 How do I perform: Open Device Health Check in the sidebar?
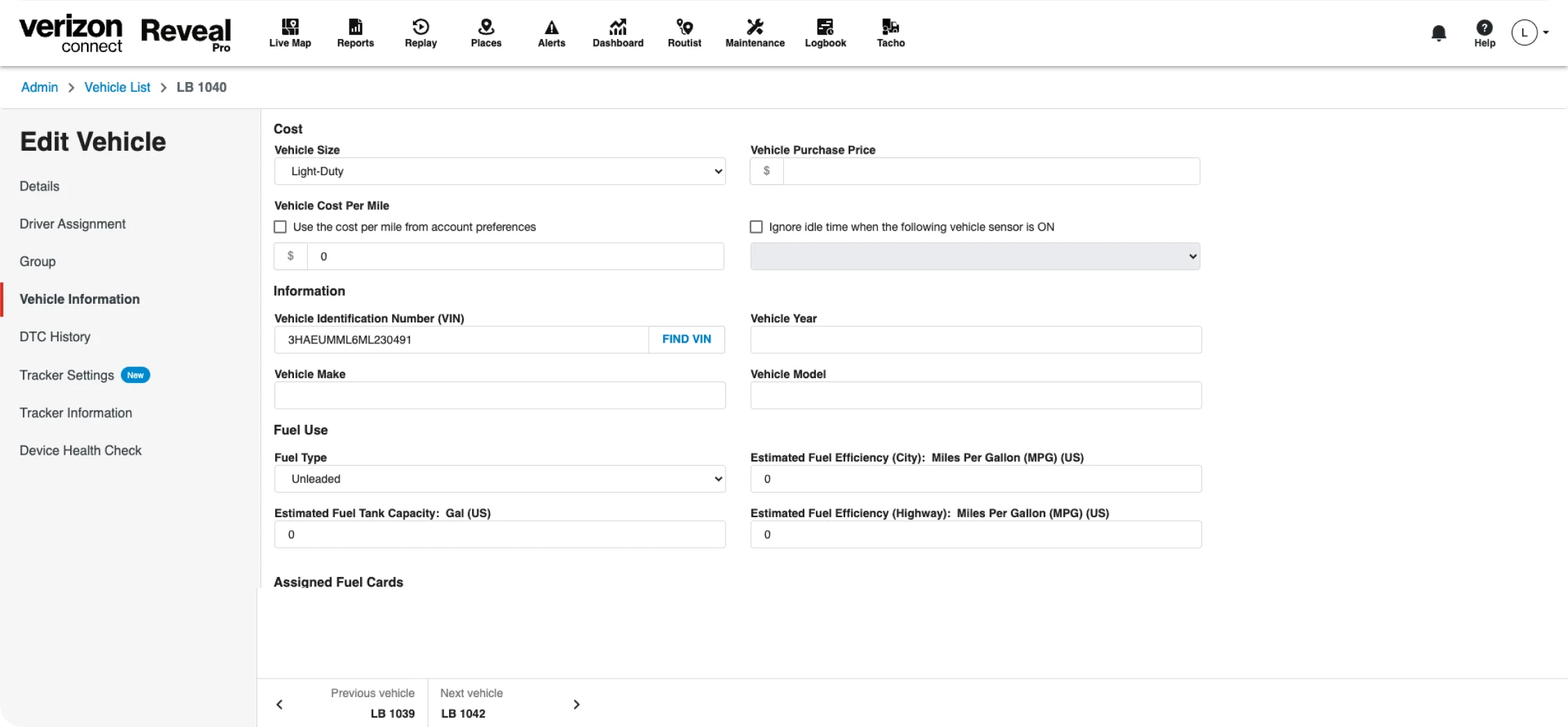(x=81, y=450)
